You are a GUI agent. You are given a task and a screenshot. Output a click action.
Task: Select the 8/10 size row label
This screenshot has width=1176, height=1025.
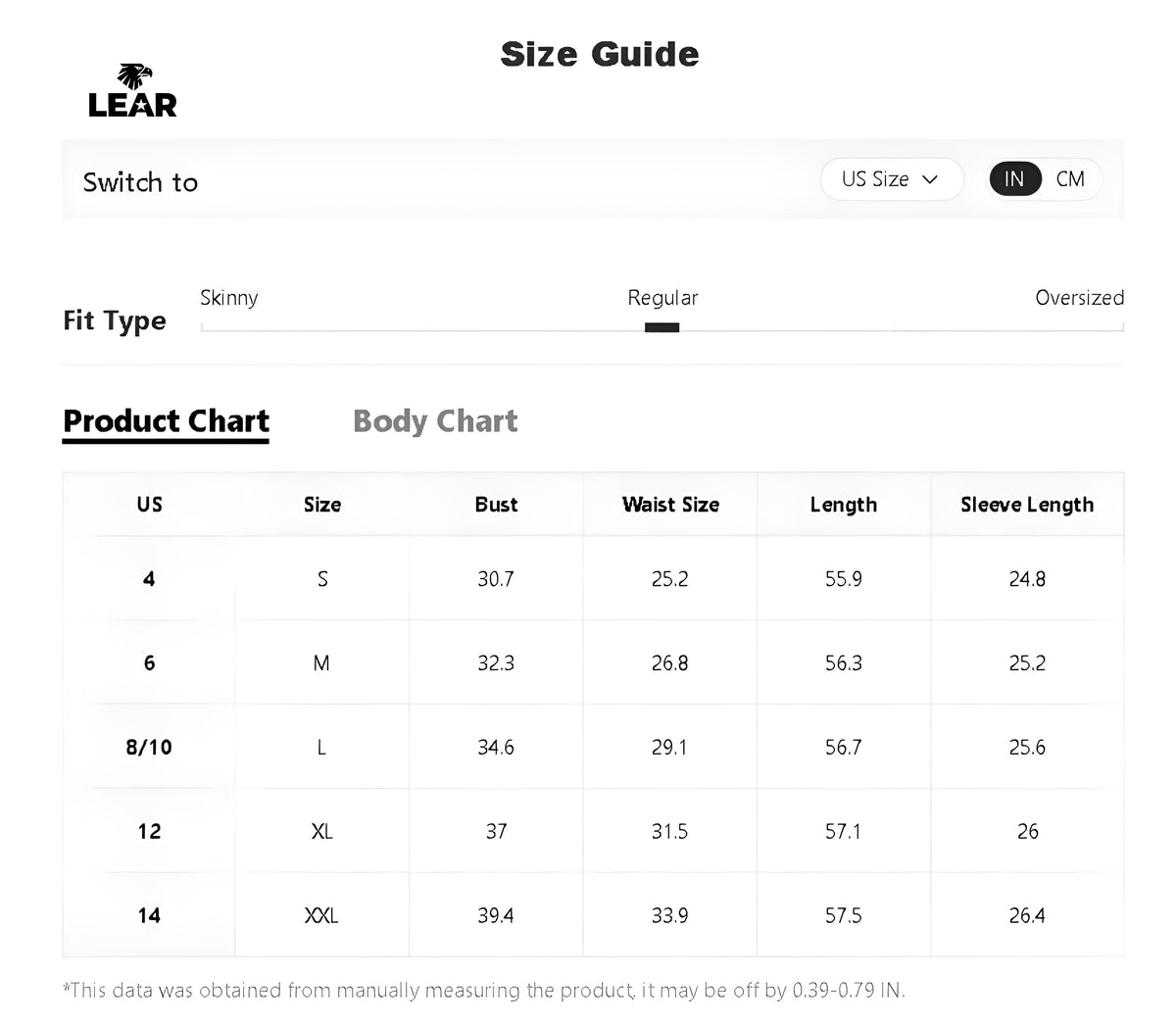[x=149, y=748]
